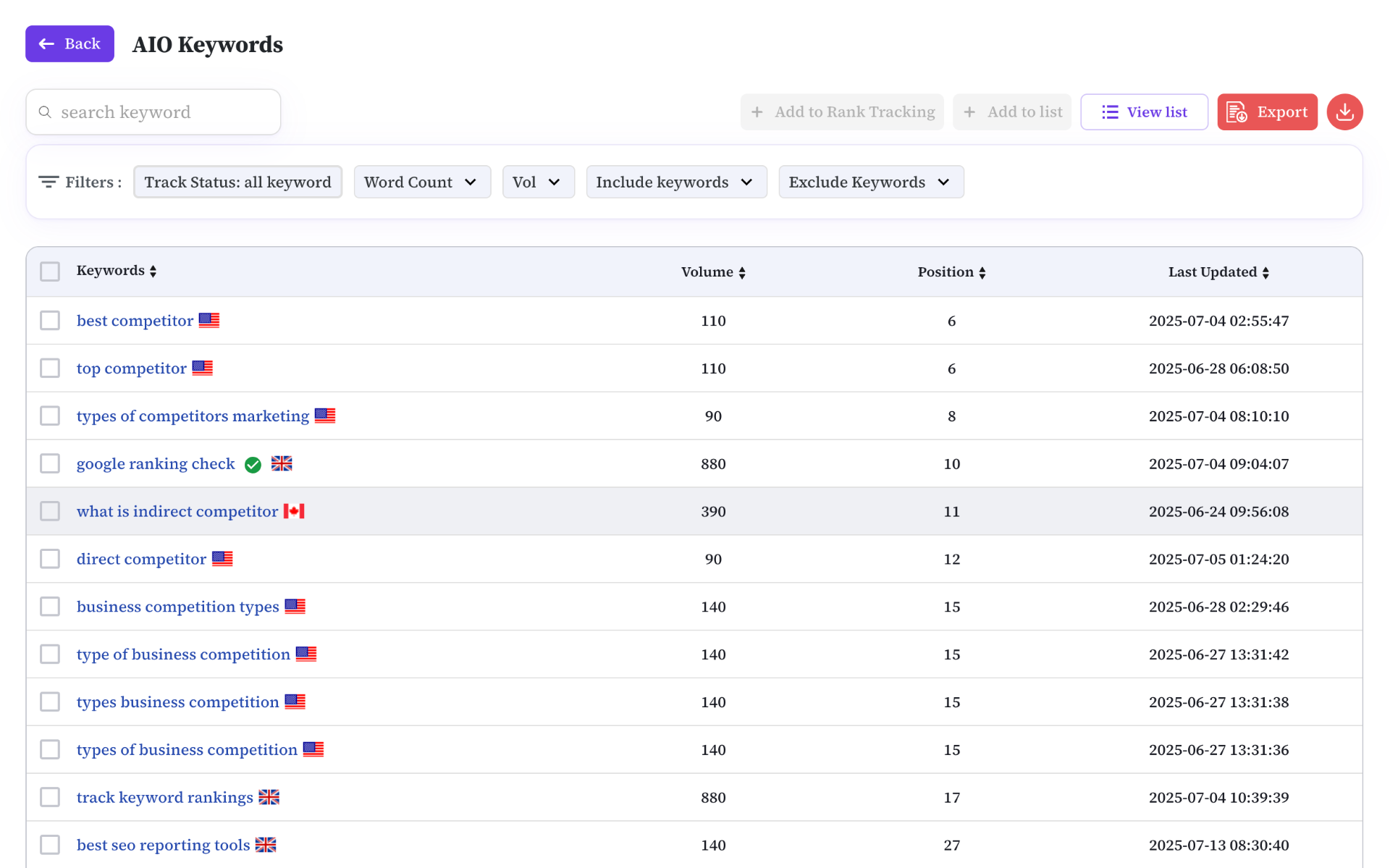Open the top competitor keyword link
The image size is (1390, 868).
click(132, 368)
